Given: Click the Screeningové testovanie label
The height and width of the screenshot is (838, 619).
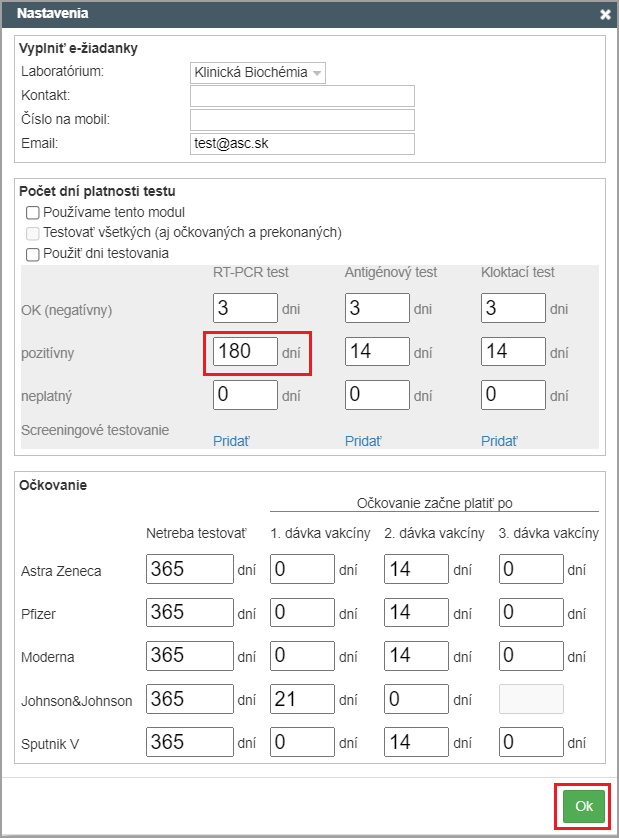Looking at the screenshot, I should coord(95,430).
